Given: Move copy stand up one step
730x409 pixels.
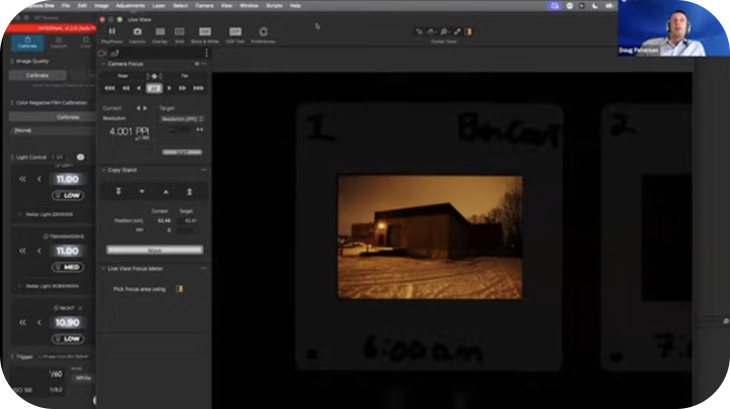Looking at the screenshot, I should [166, 191].
